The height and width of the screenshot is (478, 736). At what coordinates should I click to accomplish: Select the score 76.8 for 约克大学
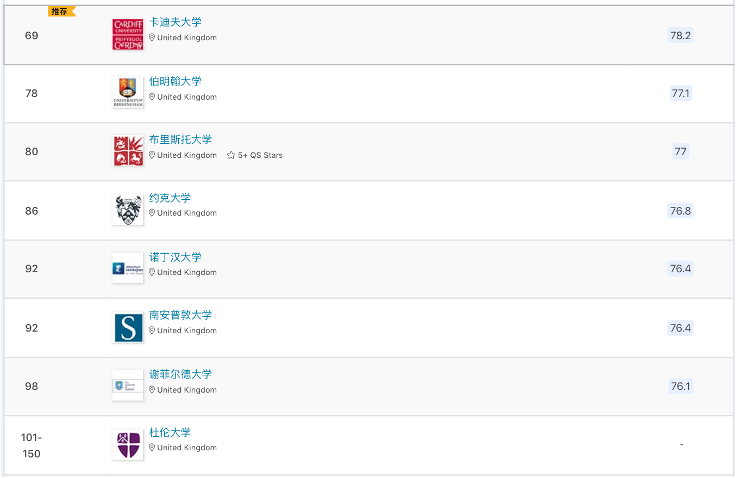coord(680,210)
